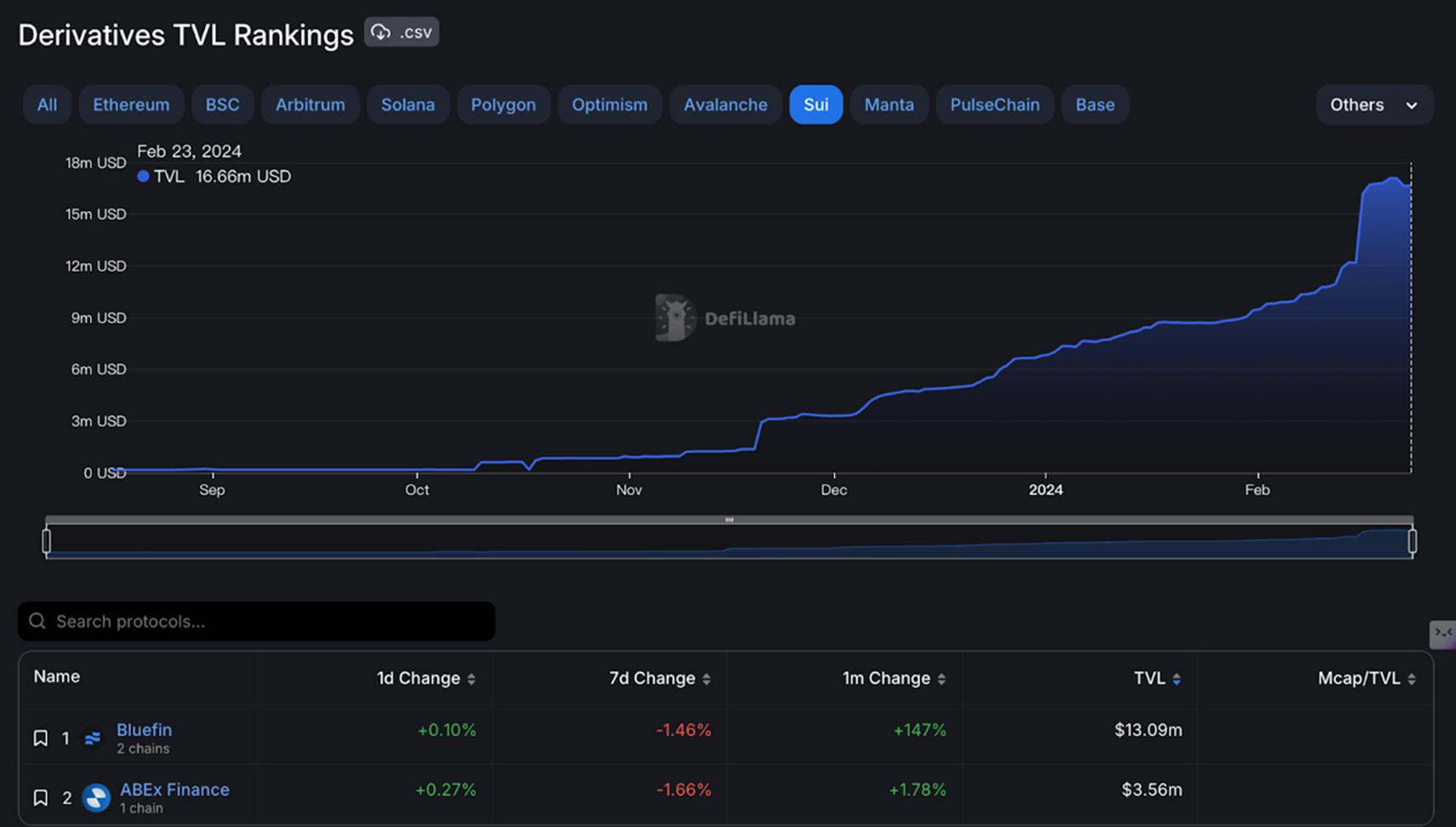The width and height of the screenshot is (1456, 827).
Task: Select the Ethereum chain tab
Action: [x=131, y=105]
